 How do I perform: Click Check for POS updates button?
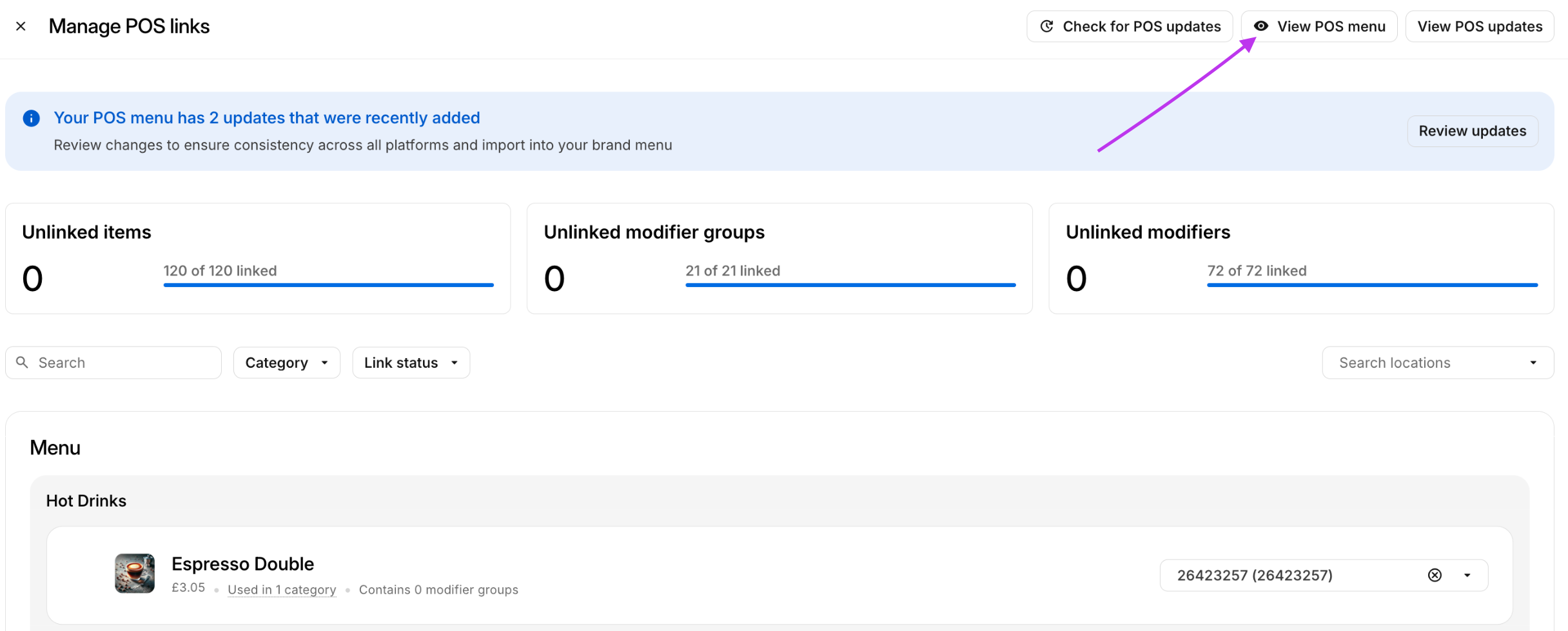pyautogui.click(x=1130, y=26)
